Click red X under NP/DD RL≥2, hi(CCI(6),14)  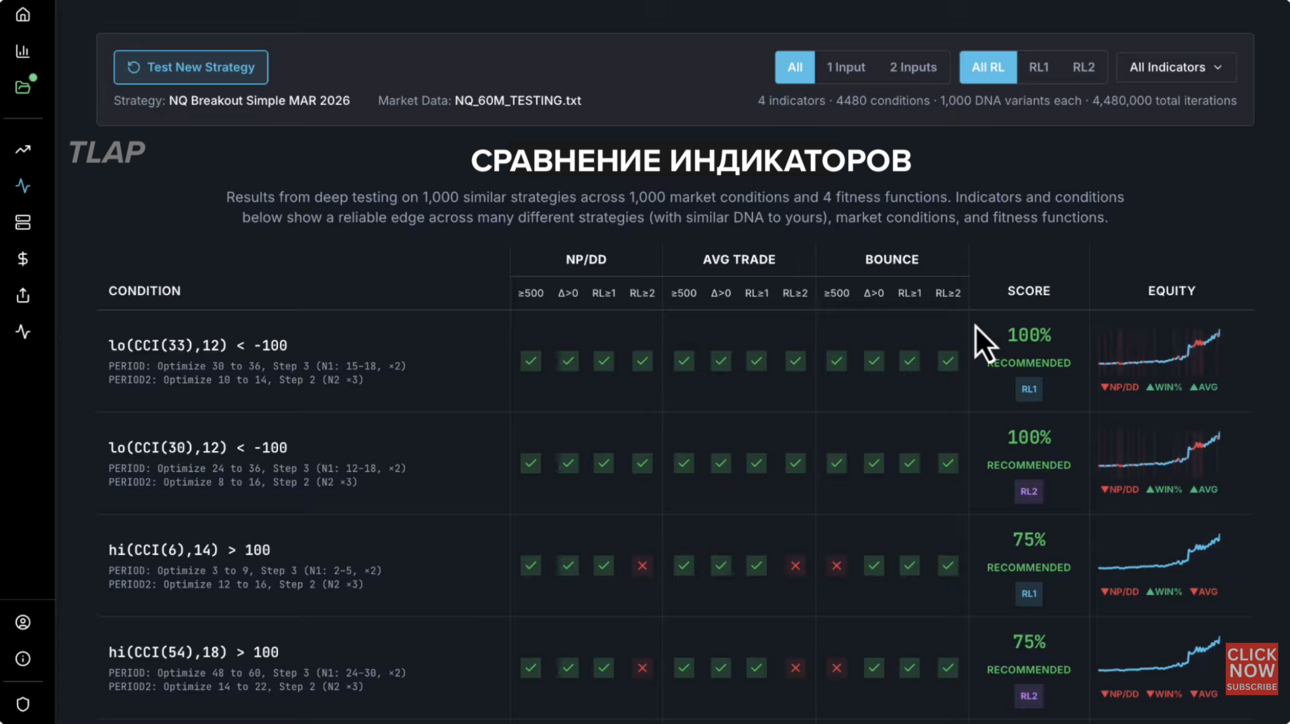pyautogui.click(x=642, y=566)
